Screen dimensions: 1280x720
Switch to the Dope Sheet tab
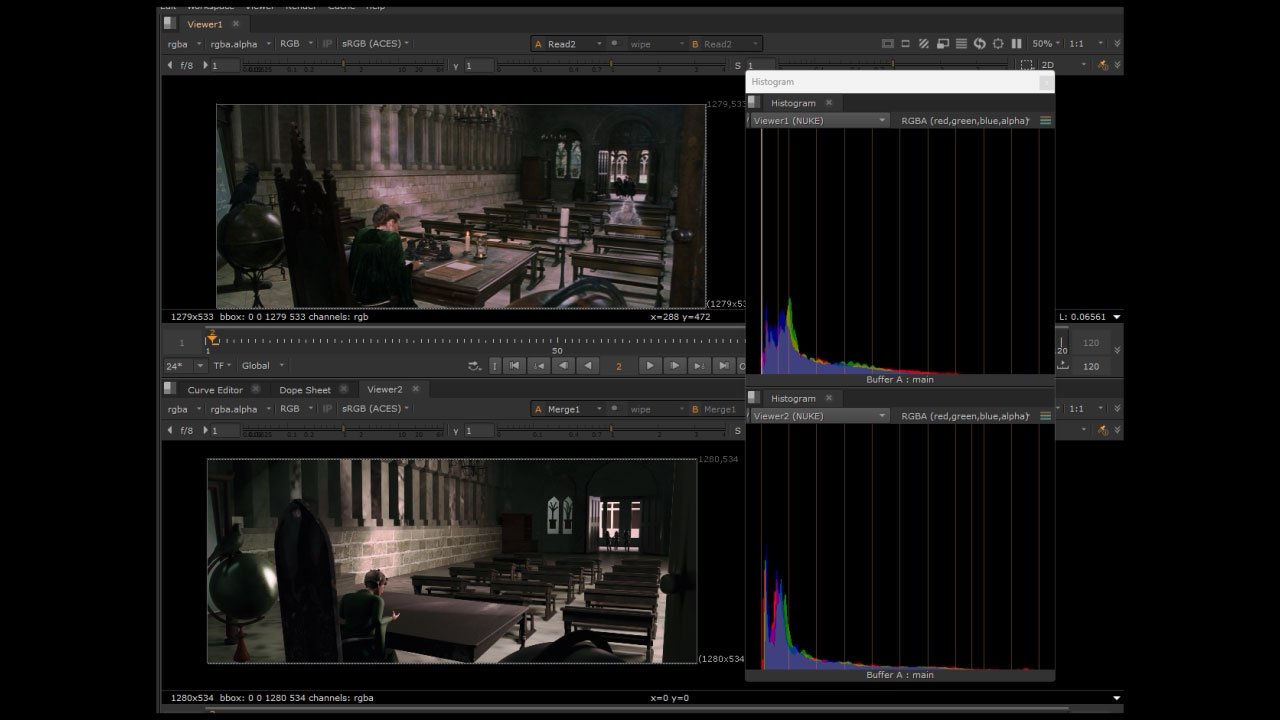coord(305,390)
